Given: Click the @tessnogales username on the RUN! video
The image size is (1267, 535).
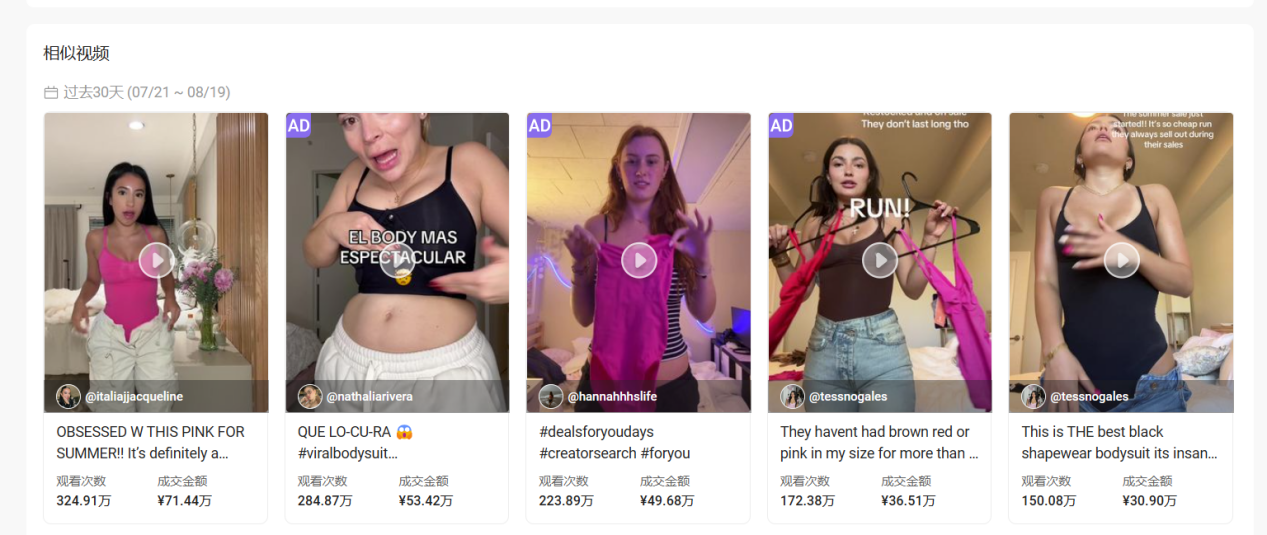Looking at the screenshot, I should (848, 397).
